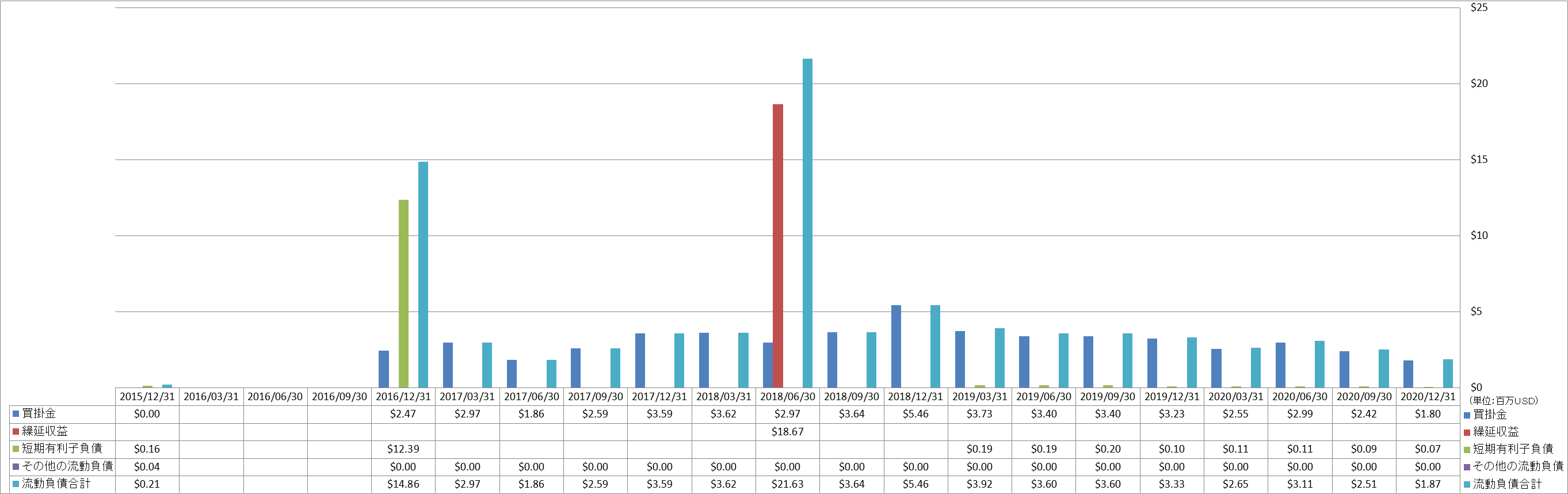
Task: Click the $15 axis label
Action: pos(1478,160)
